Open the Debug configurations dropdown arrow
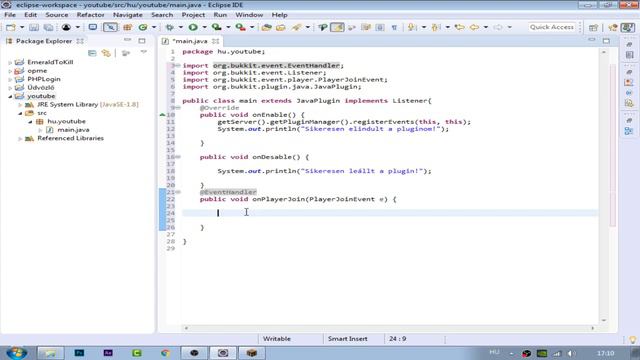The width and height of the screenshot is (640, 360). (x=180, y=27)
